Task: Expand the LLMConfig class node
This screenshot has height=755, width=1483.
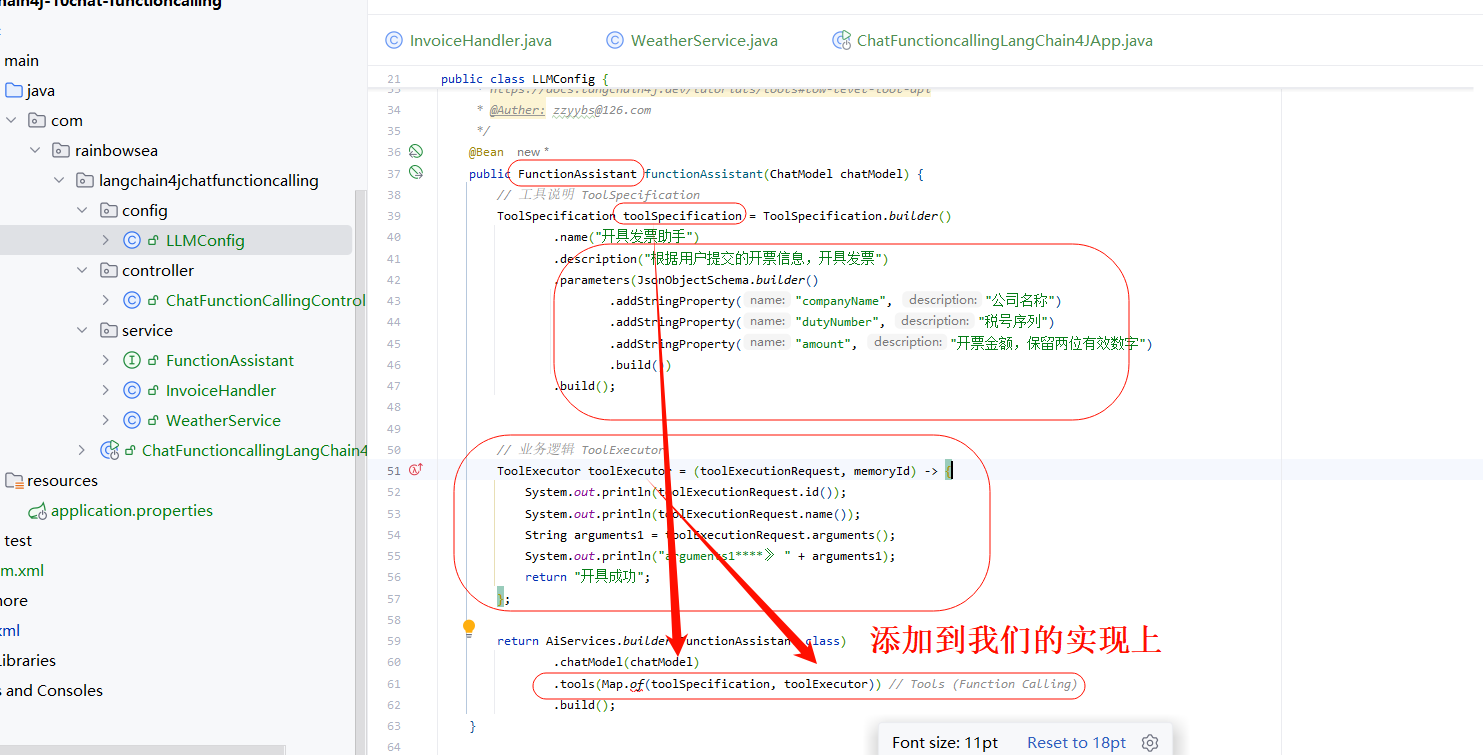Action: tap(106, 241)
